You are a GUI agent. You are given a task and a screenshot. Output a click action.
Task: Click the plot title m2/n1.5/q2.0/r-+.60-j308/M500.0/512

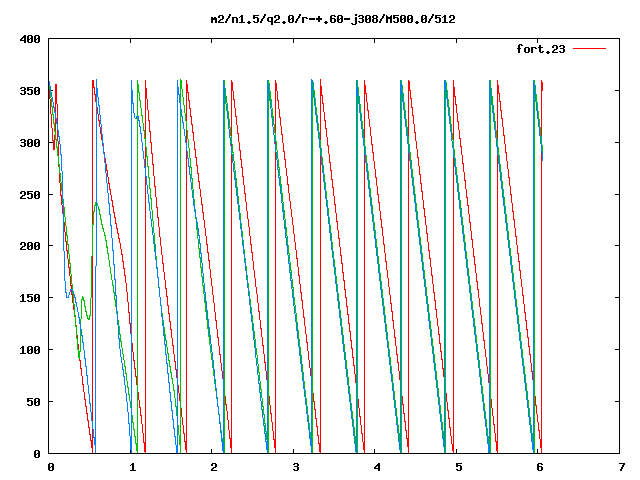coord(333,19)
